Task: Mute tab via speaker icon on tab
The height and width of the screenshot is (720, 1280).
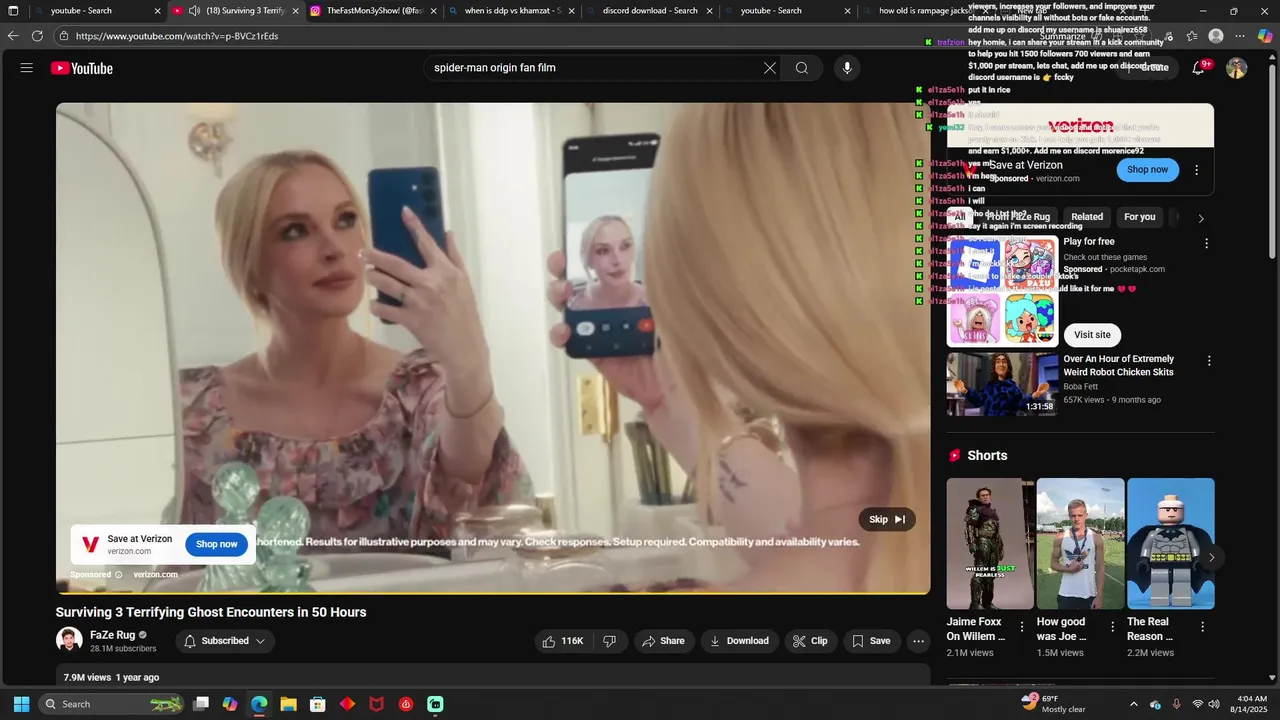Action: pos(194,11)
